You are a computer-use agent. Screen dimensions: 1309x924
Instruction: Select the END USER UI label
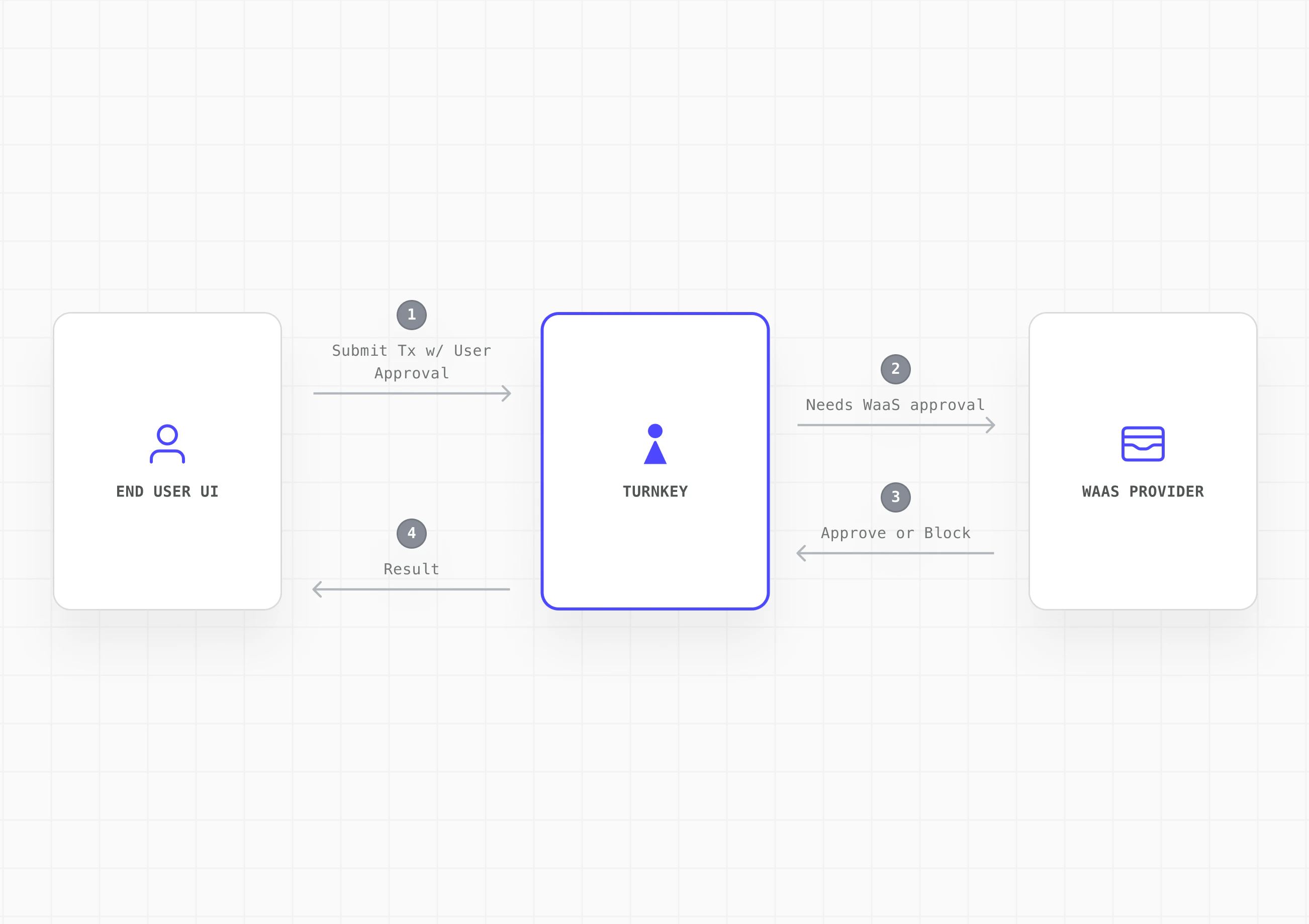[x=167, y=491]
